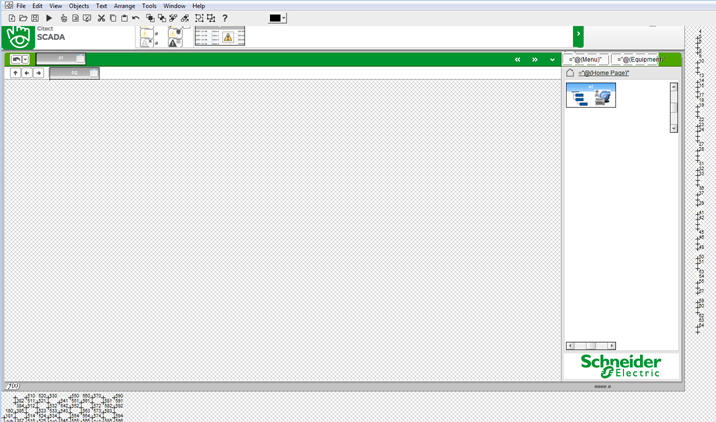716x422 pixels.
Task: Click the Save disk icon
Action: [35, 18]
